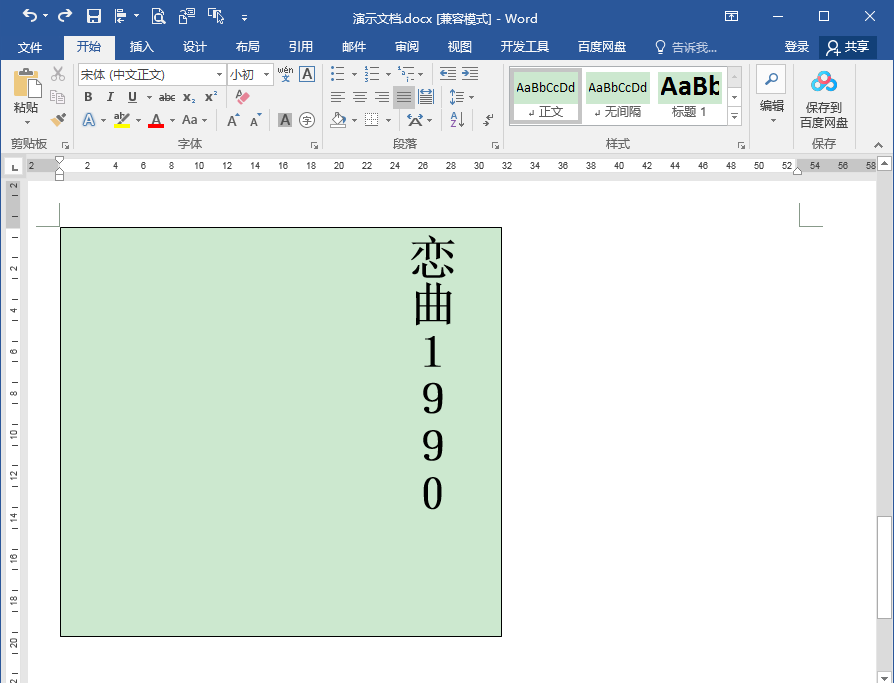Open the font size dropdown 小初
The width and height of the screenshot is (894, 683).
point(266,75)
